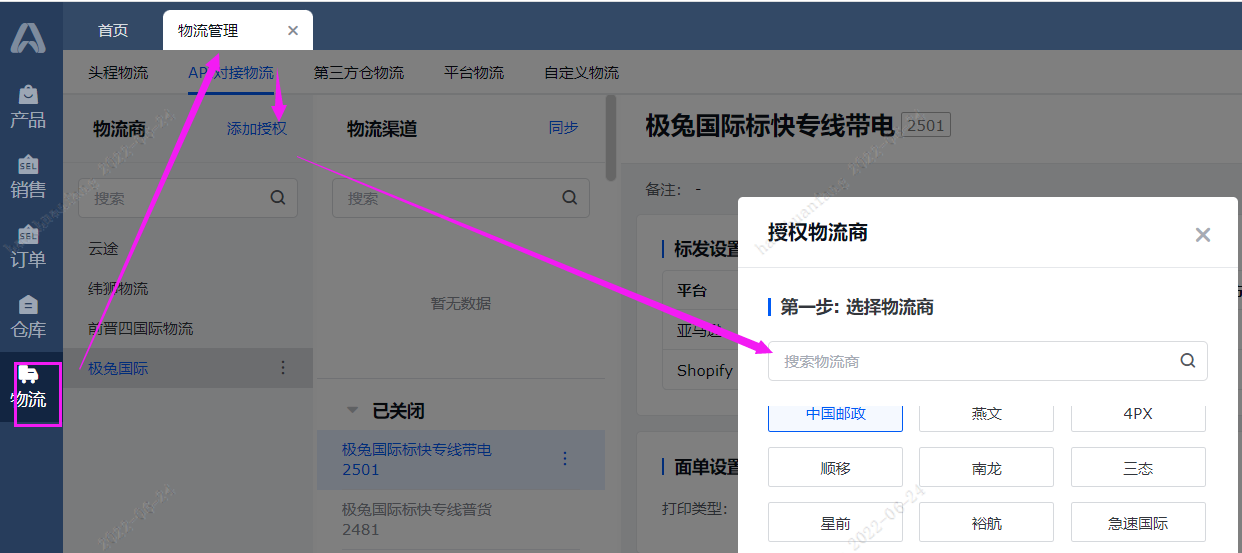This screenshot has height=553, width=1242.
Task: Click search icon in 物流渠道 search box
Action: click(x=570, y=198)
